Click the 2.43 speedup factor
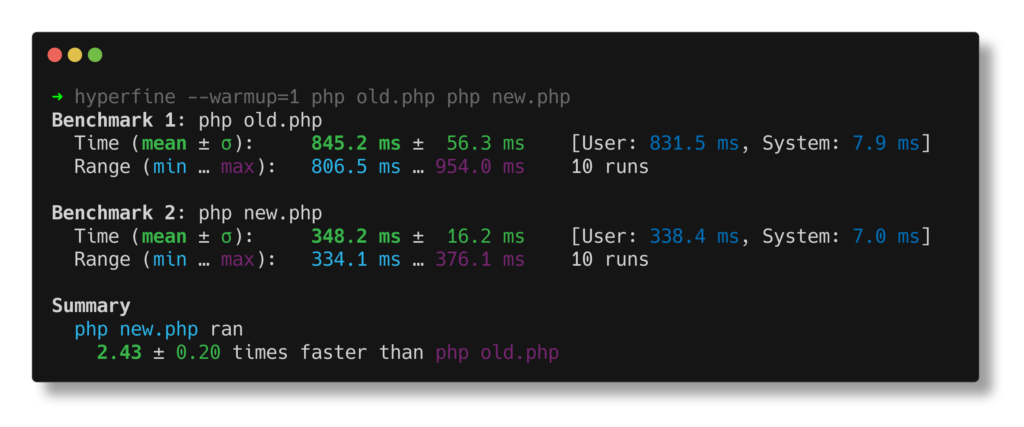1024x427 pixels. point(119,353)
